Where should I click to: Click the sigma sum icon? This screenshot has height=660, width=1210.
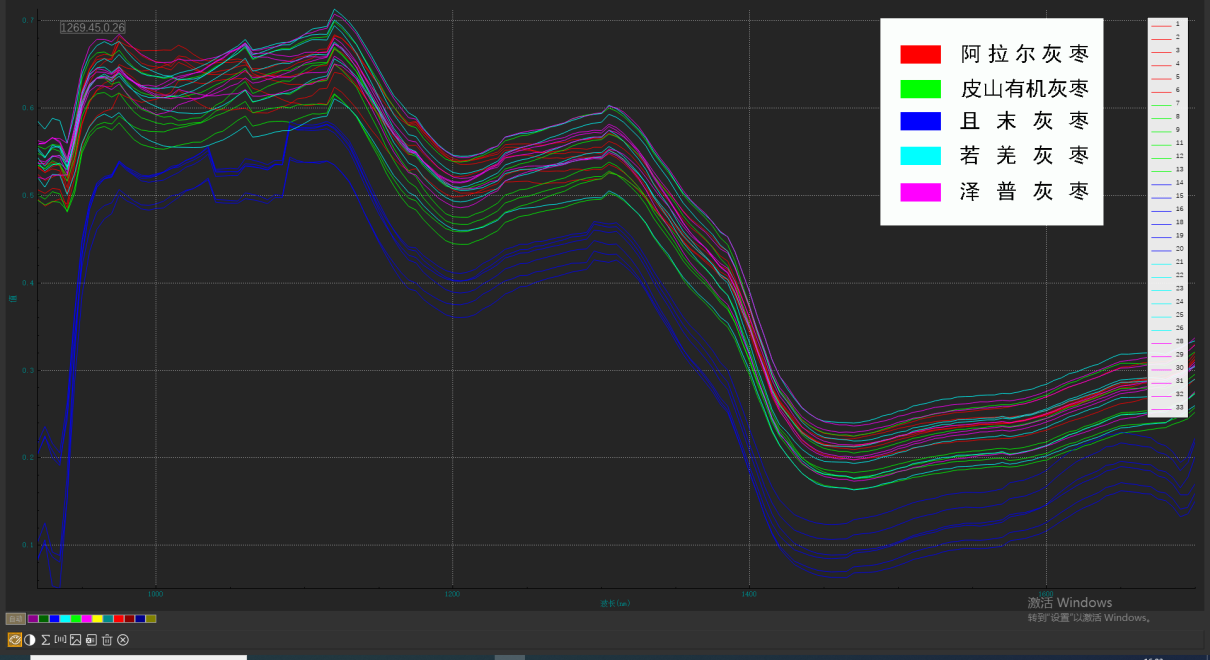click(x=45, y=640)
